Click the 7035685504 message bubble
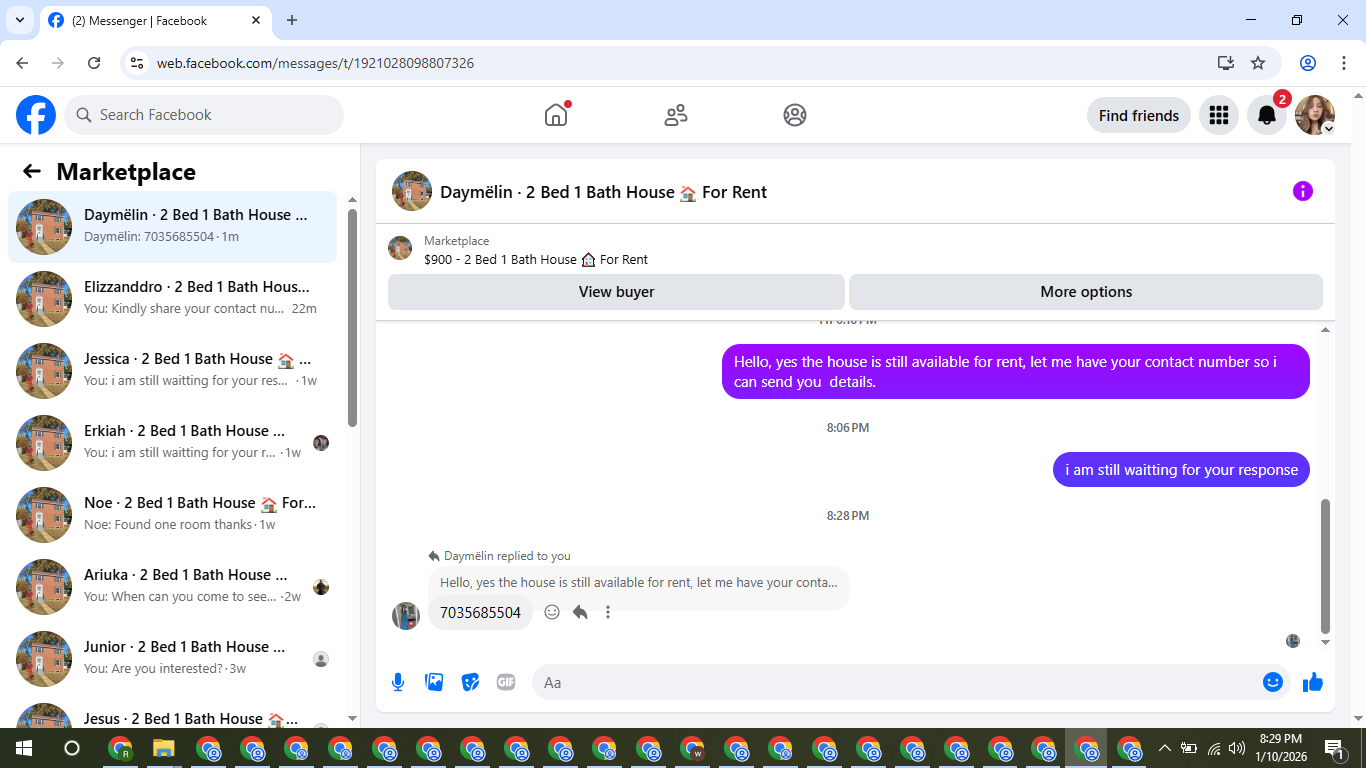1366x768 pixels. (x=480, y=612)
